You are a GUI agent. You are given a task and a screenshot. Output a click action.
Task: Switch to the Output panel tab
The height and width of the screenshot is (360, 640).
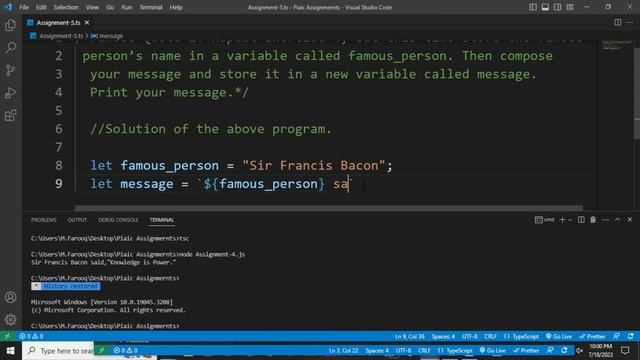coord(77,220)
